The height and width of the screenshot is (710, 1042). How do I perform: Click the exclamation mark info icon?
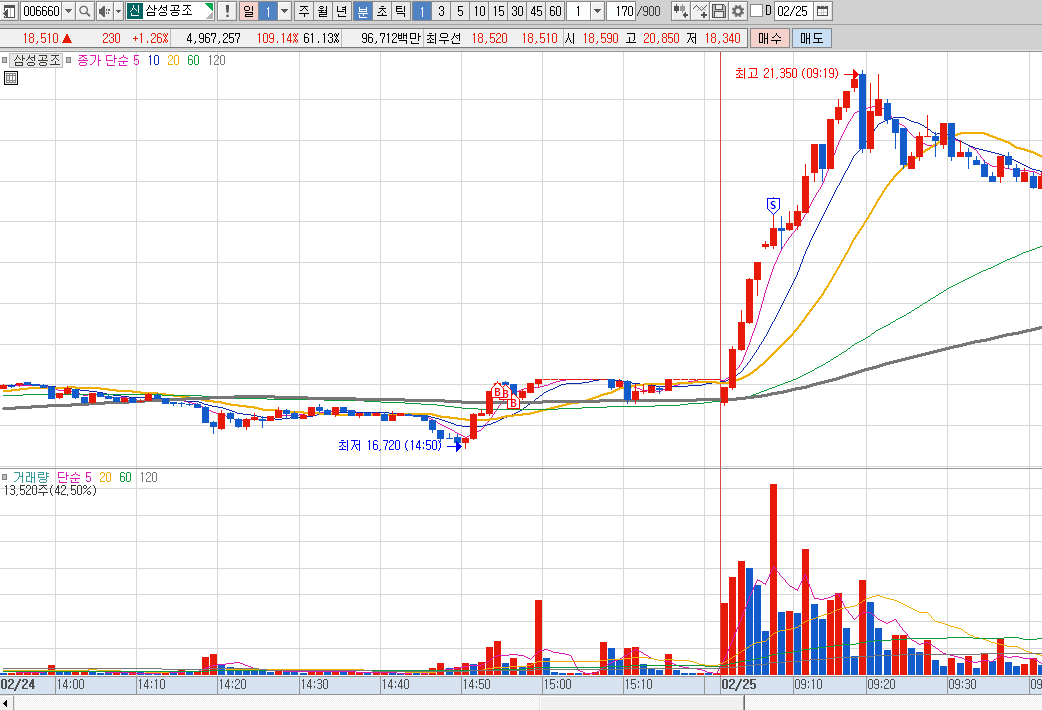tap(227, 11)
